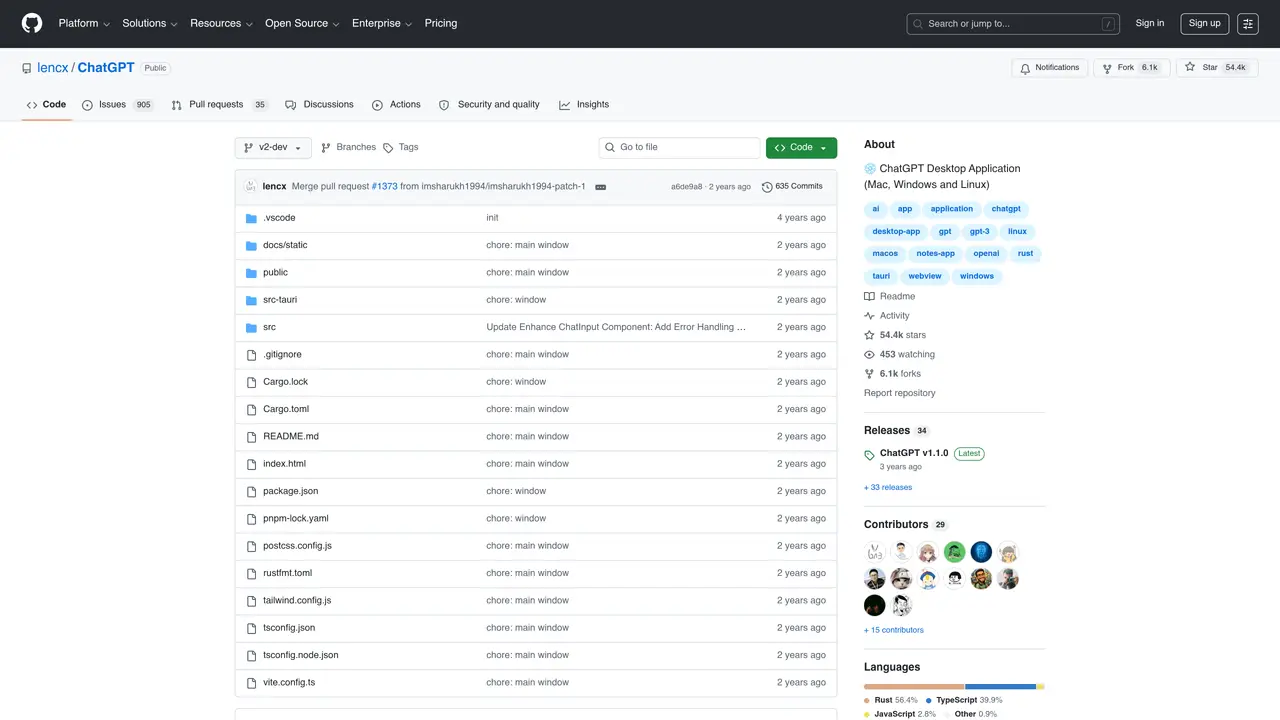Screen dimensions: 1280x720
Task: Open the README.md file
Action: (291, 437)
